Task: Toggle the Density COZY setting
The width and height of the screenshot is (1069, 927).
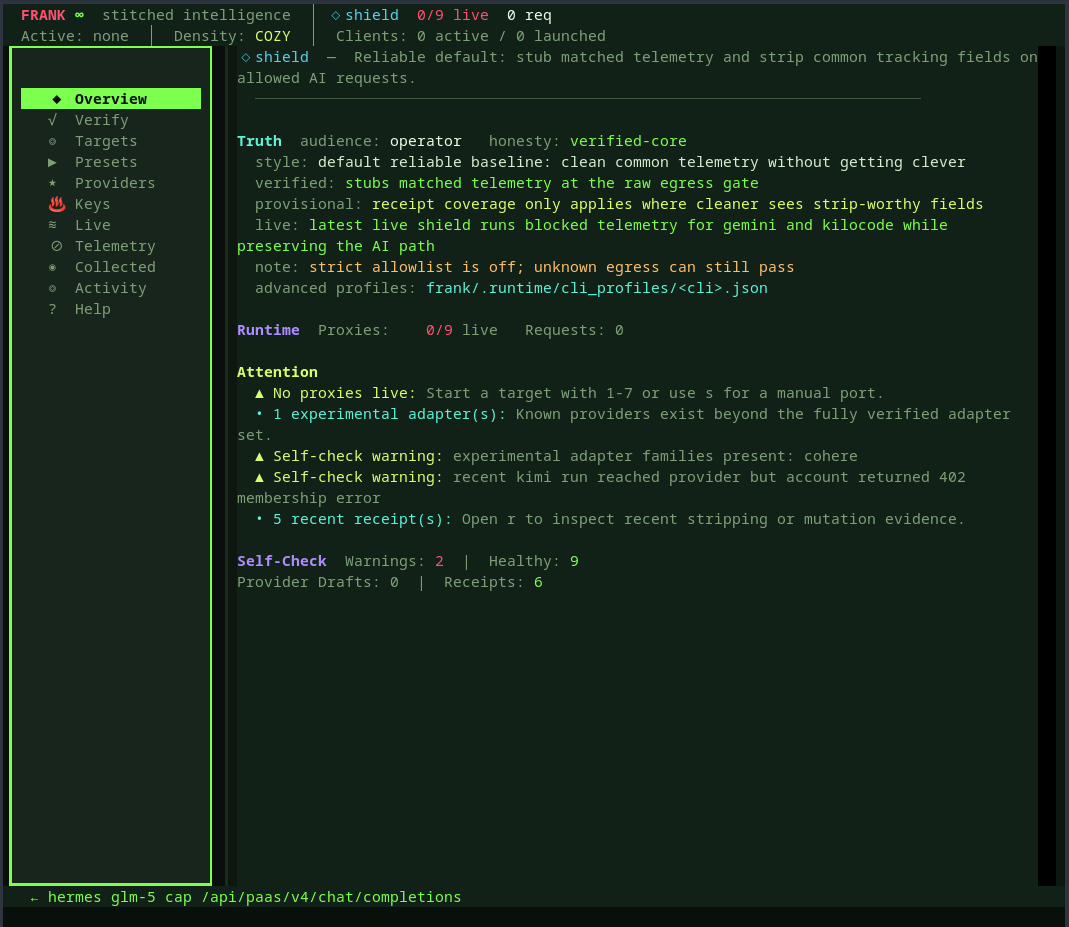Action: pyautogui.click(x=272, y=36)
